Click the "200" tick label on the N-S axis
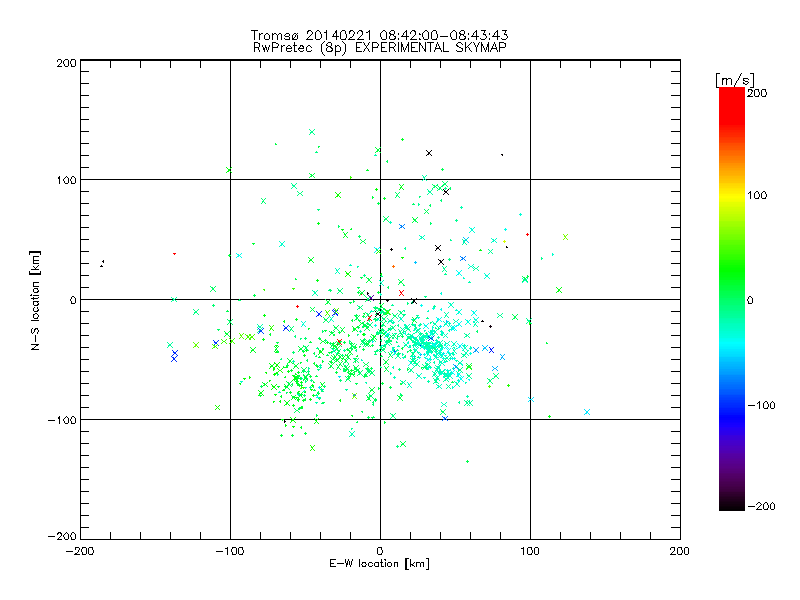800x600 pixels. coord(66,63)
